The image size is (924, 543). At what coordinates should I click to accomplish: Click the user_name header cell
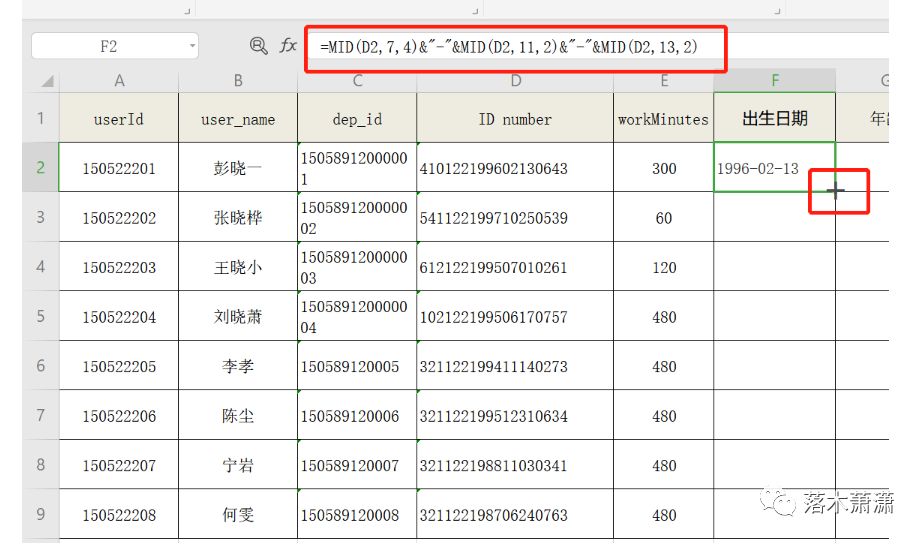pos(238,119)
